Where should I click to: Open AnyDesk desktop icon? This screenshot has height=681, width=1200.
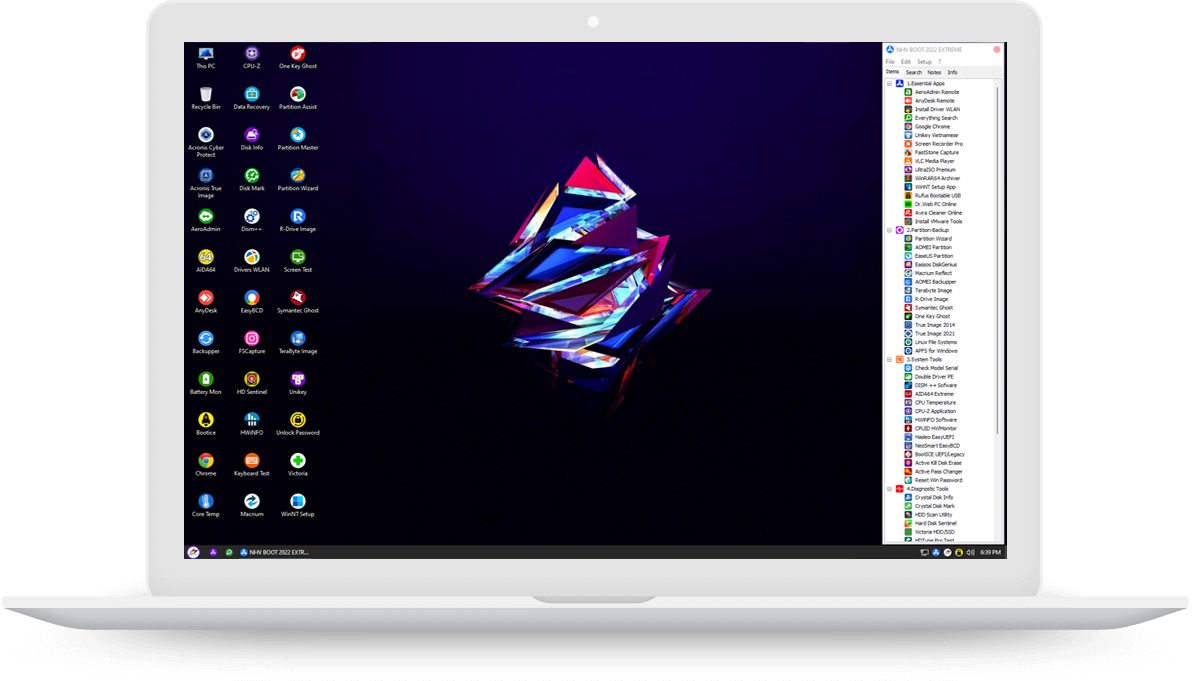205,301
